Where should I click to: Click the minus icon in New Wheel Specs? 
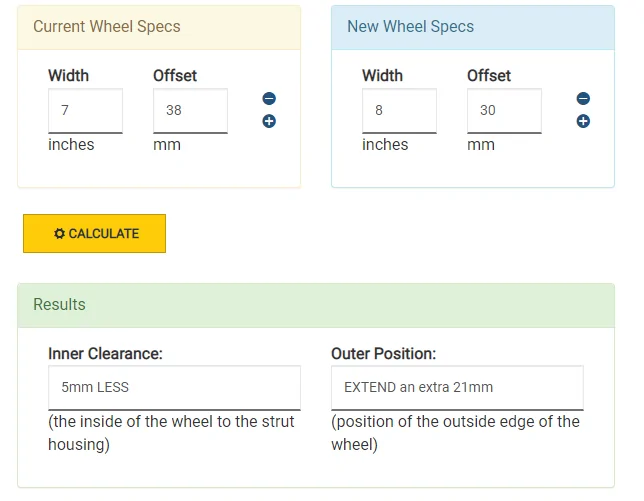[583, 98]
